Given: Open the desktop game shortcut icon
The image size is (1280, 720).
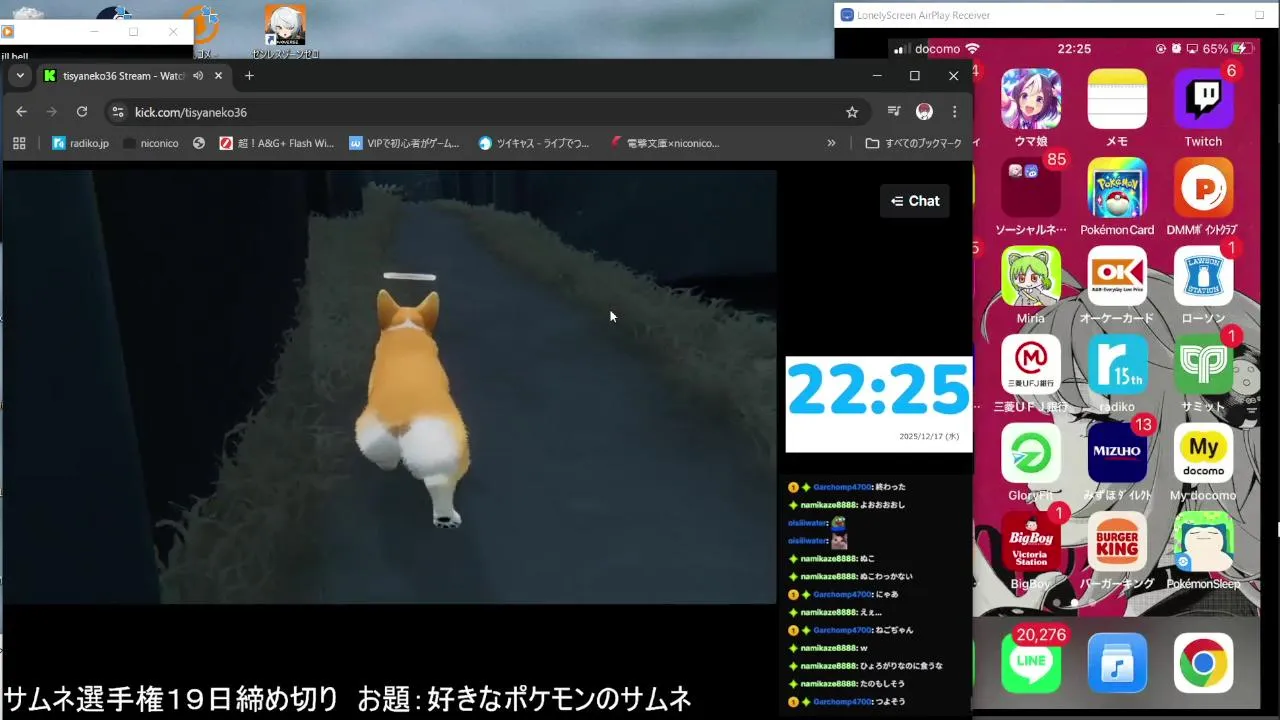Looking at the screenshot, I should click(285, 30).
